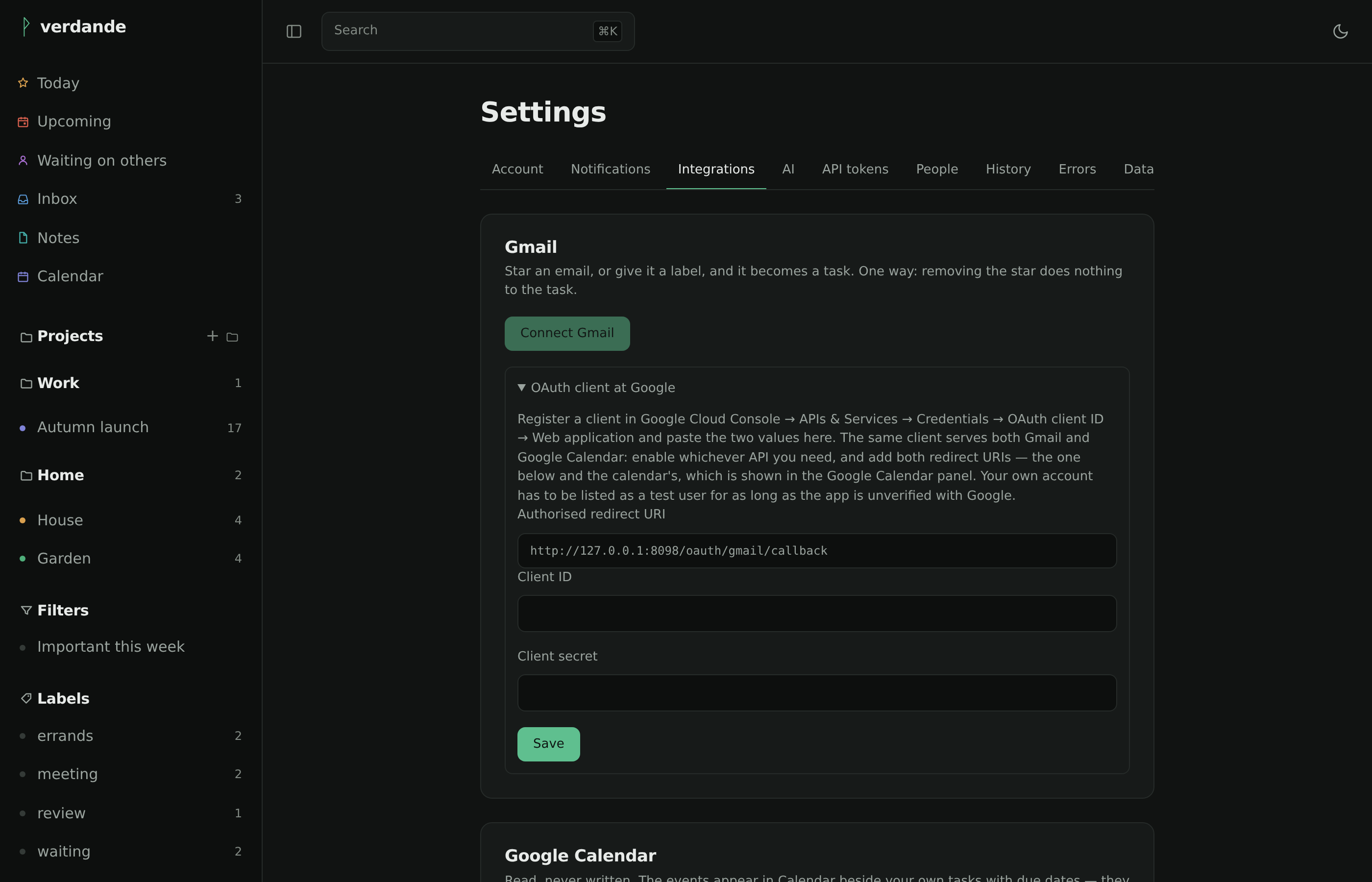
Task: Click the Waiting on others person icon
Action: click(23, 160)
